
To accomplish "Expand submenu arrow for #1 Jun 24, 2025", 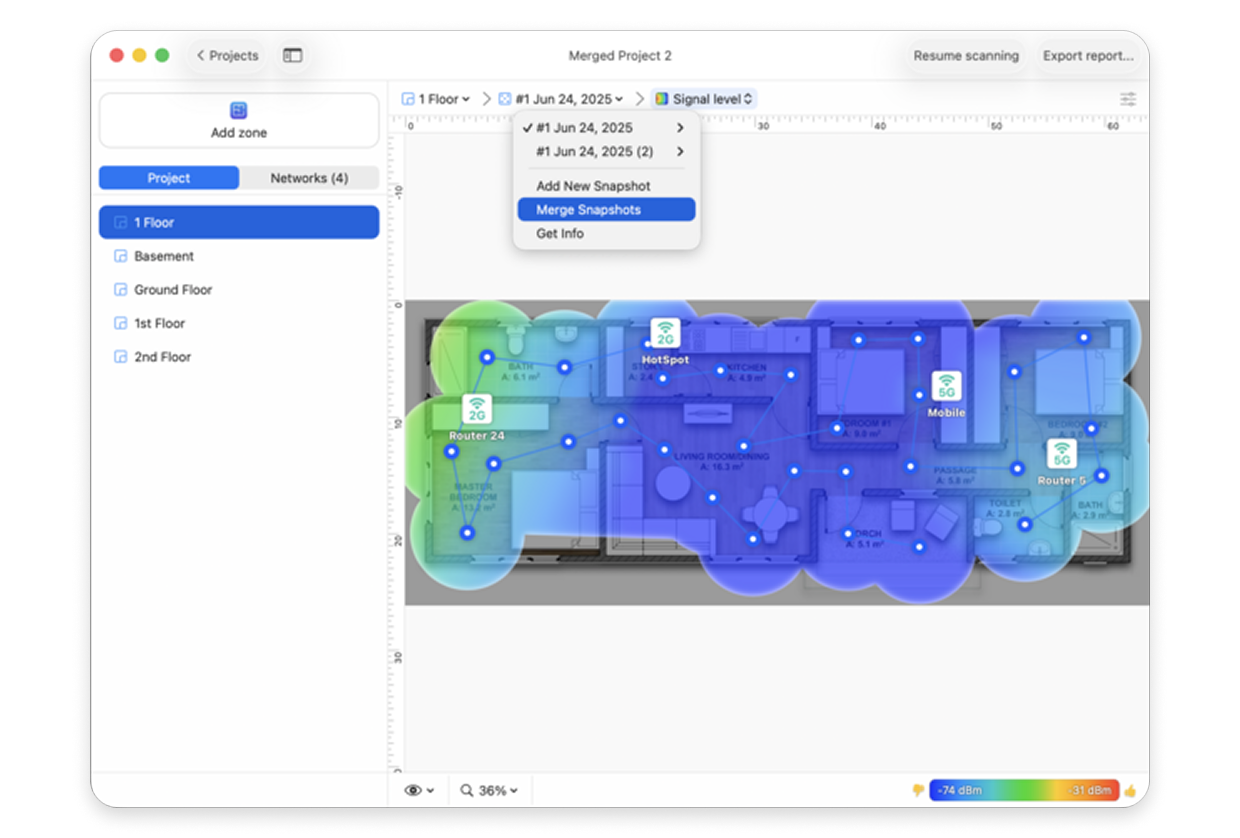I will click(680, 128).
